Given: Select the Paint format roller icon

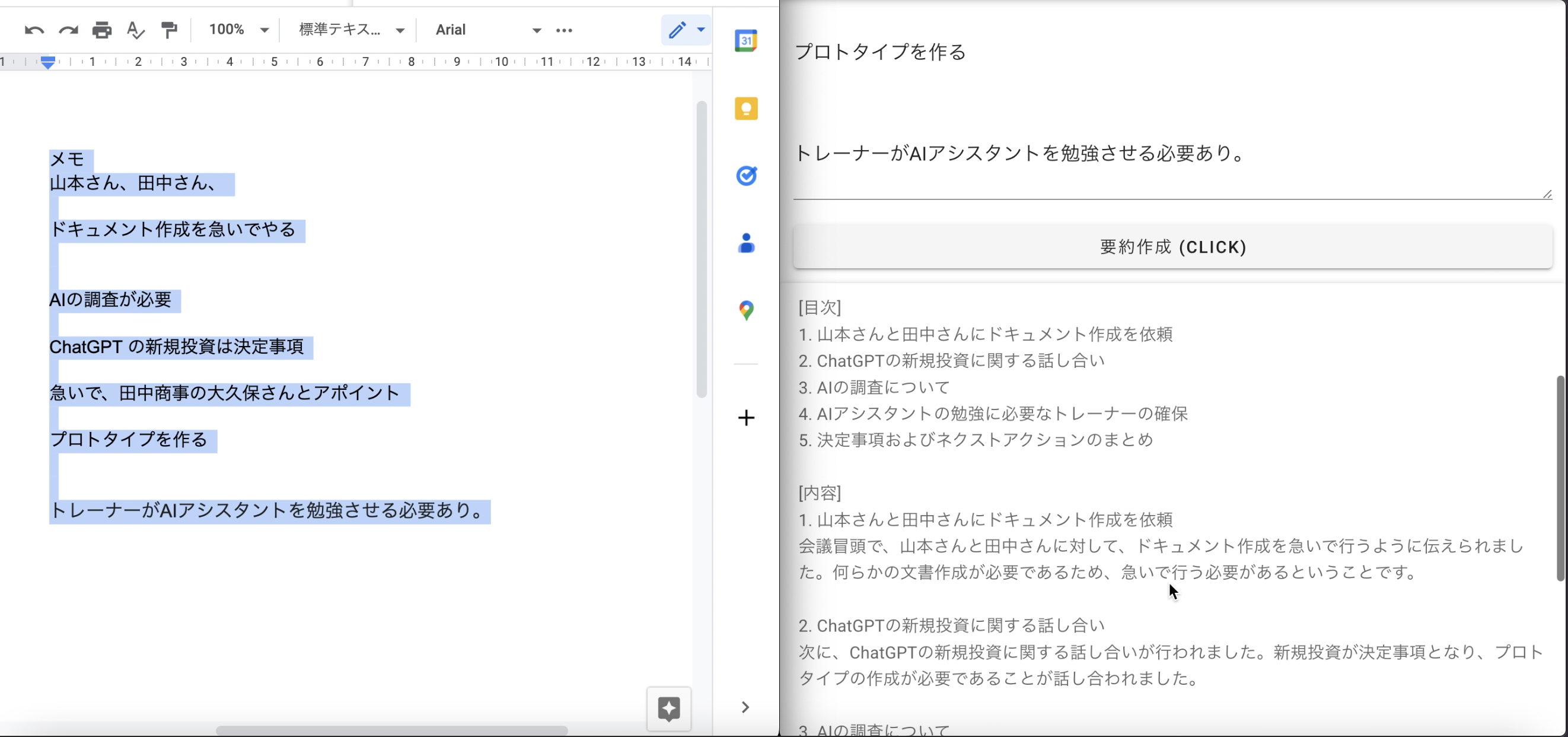Looking at the screenshot, I should click(168, 30).
